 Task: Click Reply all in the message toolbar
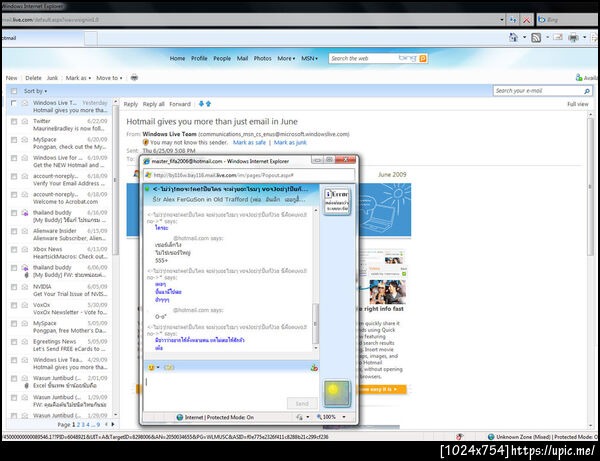(x=153, y=104)
